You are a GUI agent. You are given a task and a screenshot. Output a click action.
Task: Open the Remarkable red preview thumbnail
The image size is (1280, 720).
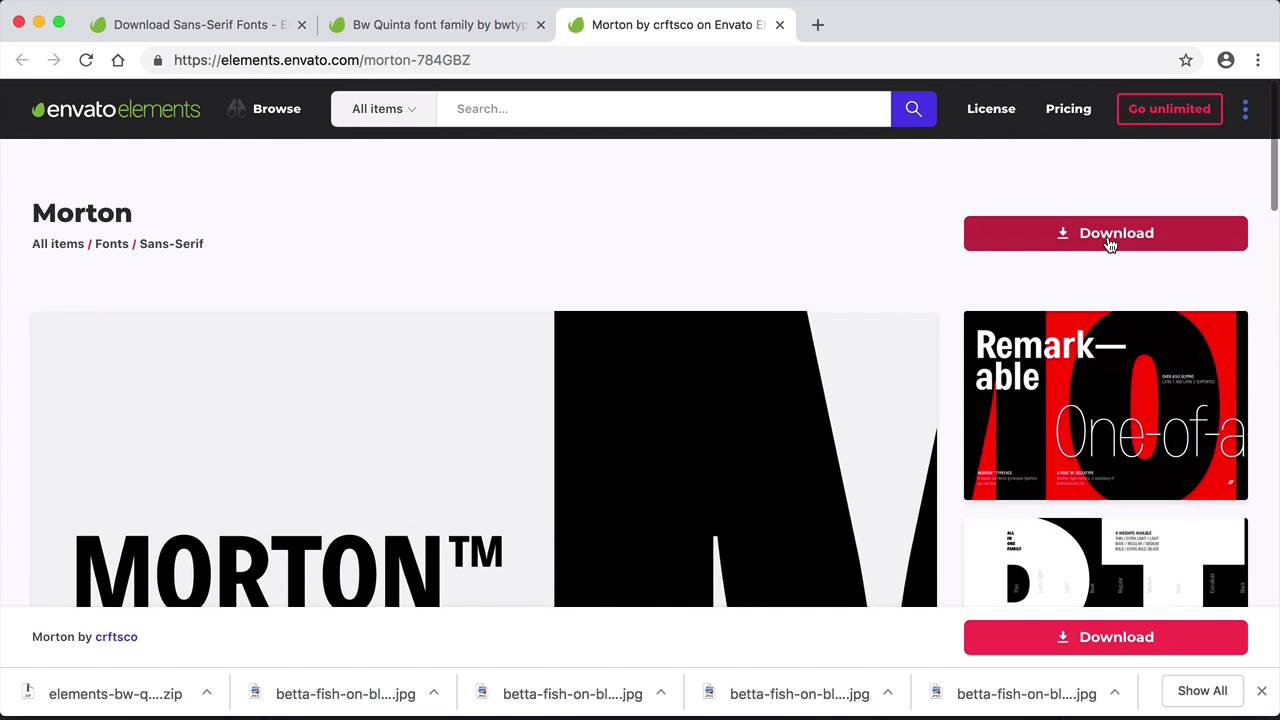tap(1105, 405)
